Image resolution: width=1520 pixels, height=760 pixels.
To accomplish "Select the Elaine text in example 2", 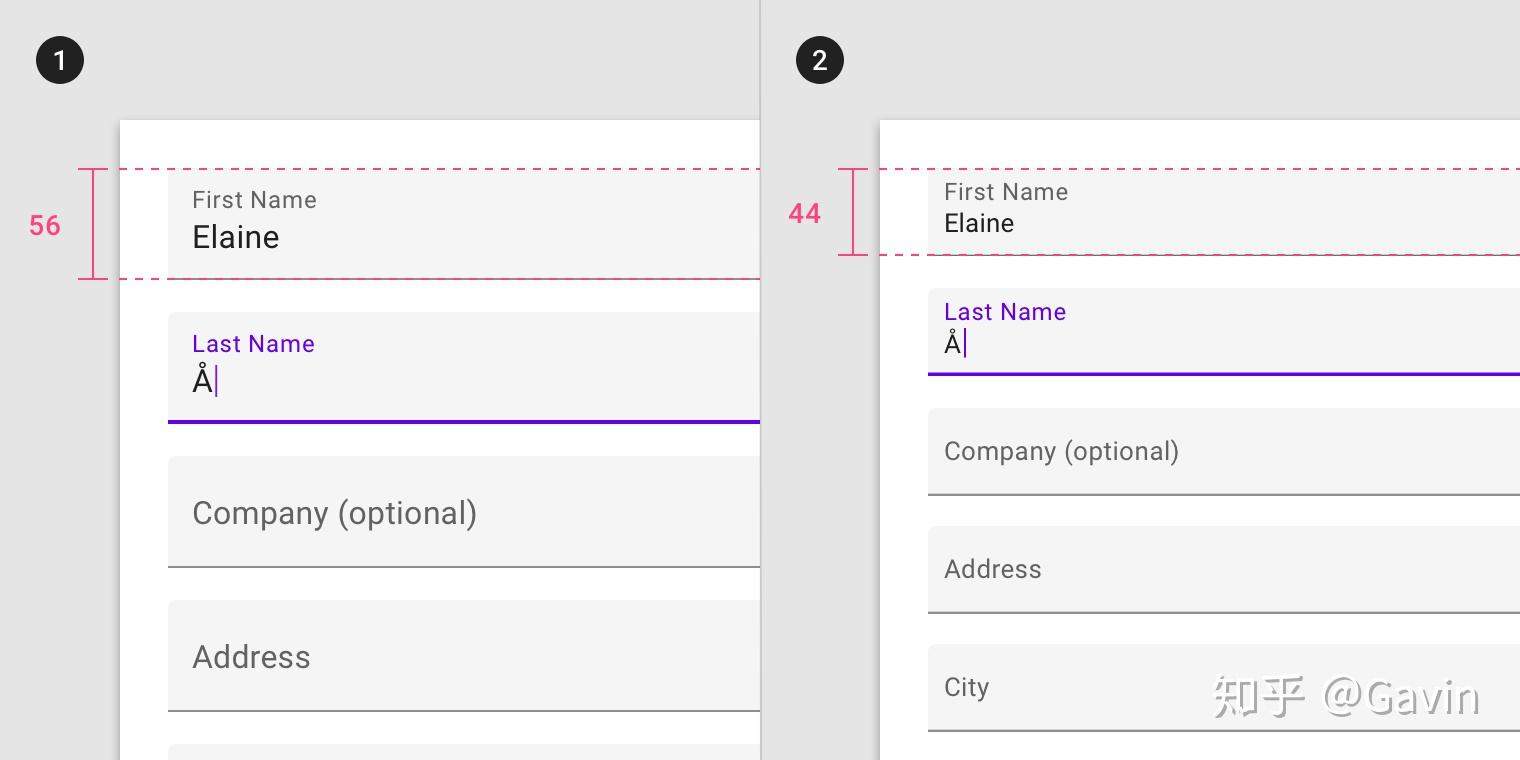I will [979, 224].
